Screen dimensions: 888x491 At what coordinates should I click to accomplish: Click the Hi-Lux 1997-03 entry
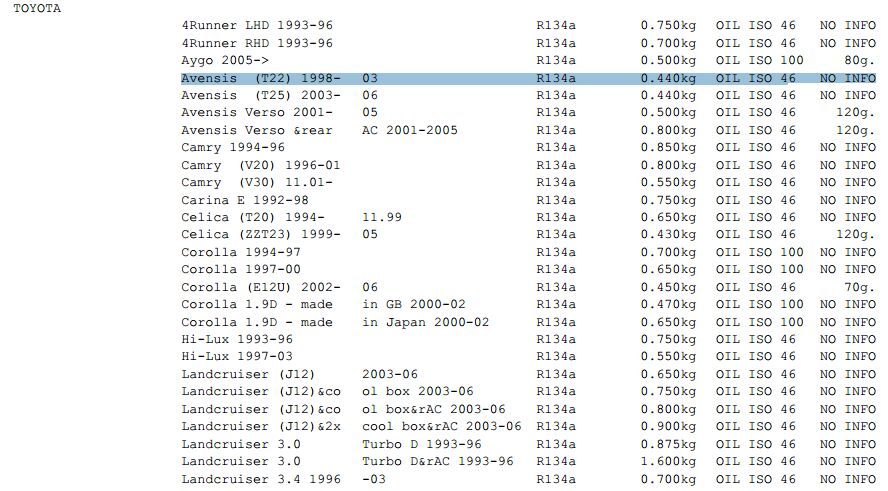point(237,356)
